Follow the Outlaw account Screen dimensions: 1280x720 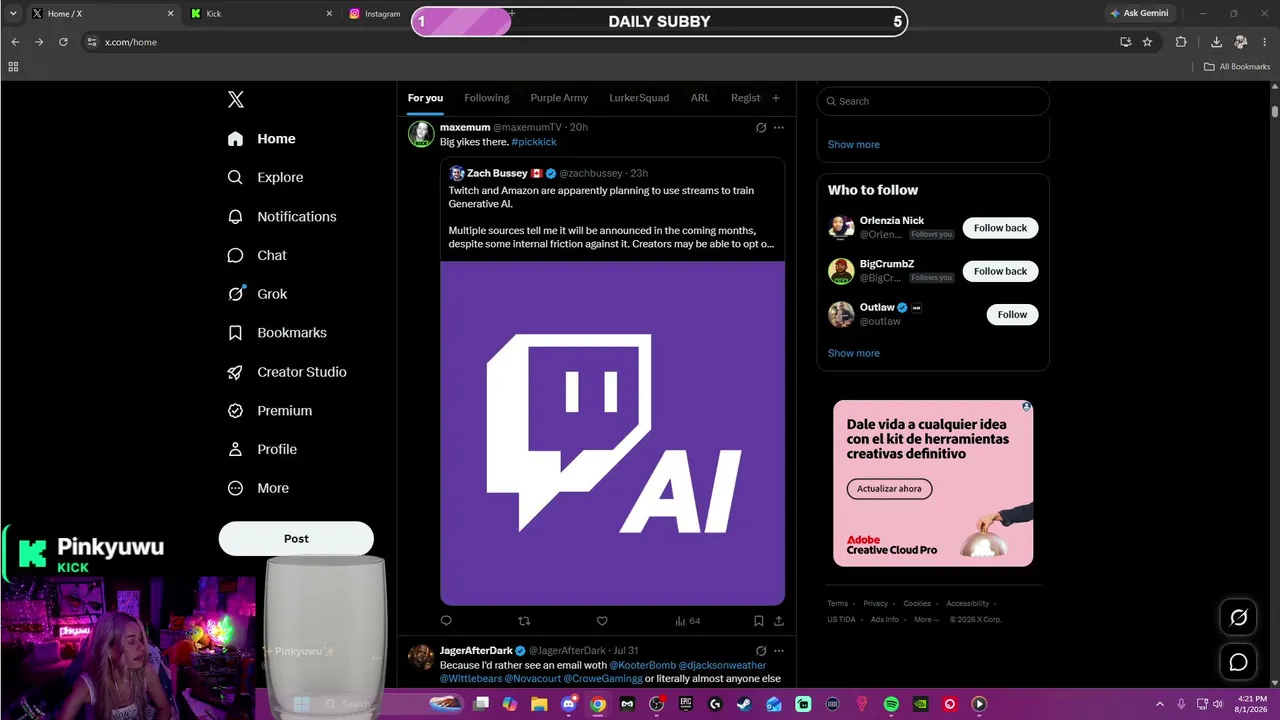coord(1012,314)
